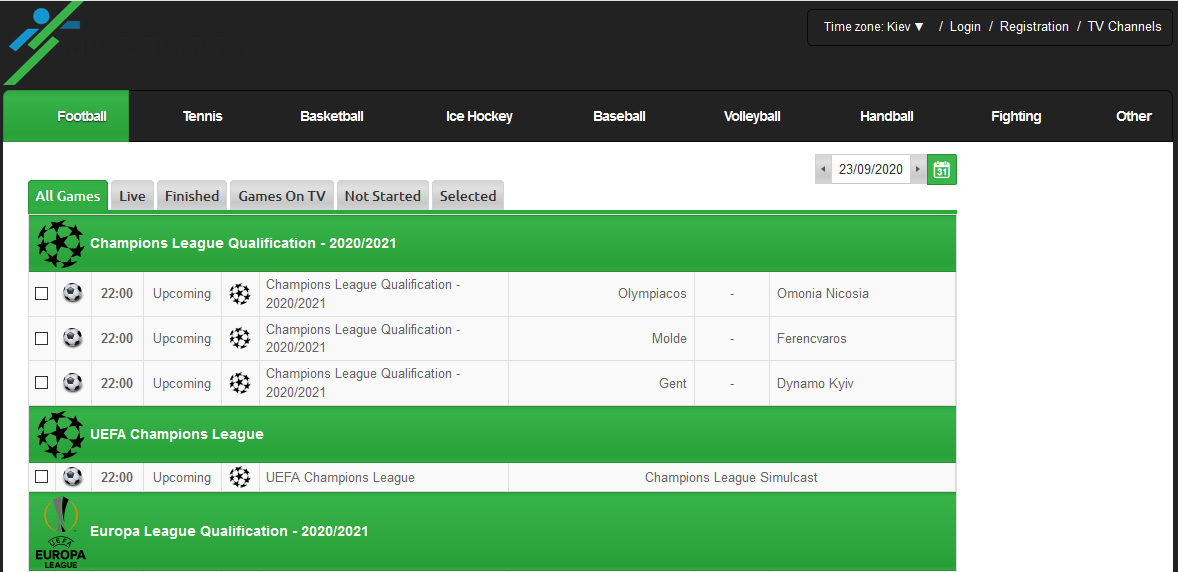
Task: Go to the next date with the right arrow
Action: coord(917,169)
